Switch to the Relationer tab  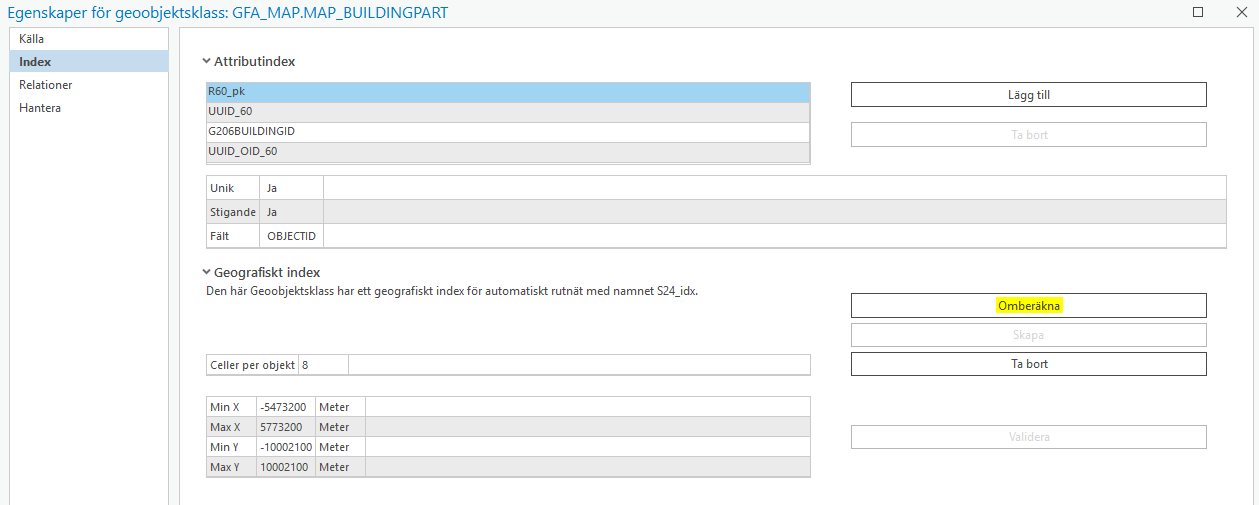coord(46,85)
